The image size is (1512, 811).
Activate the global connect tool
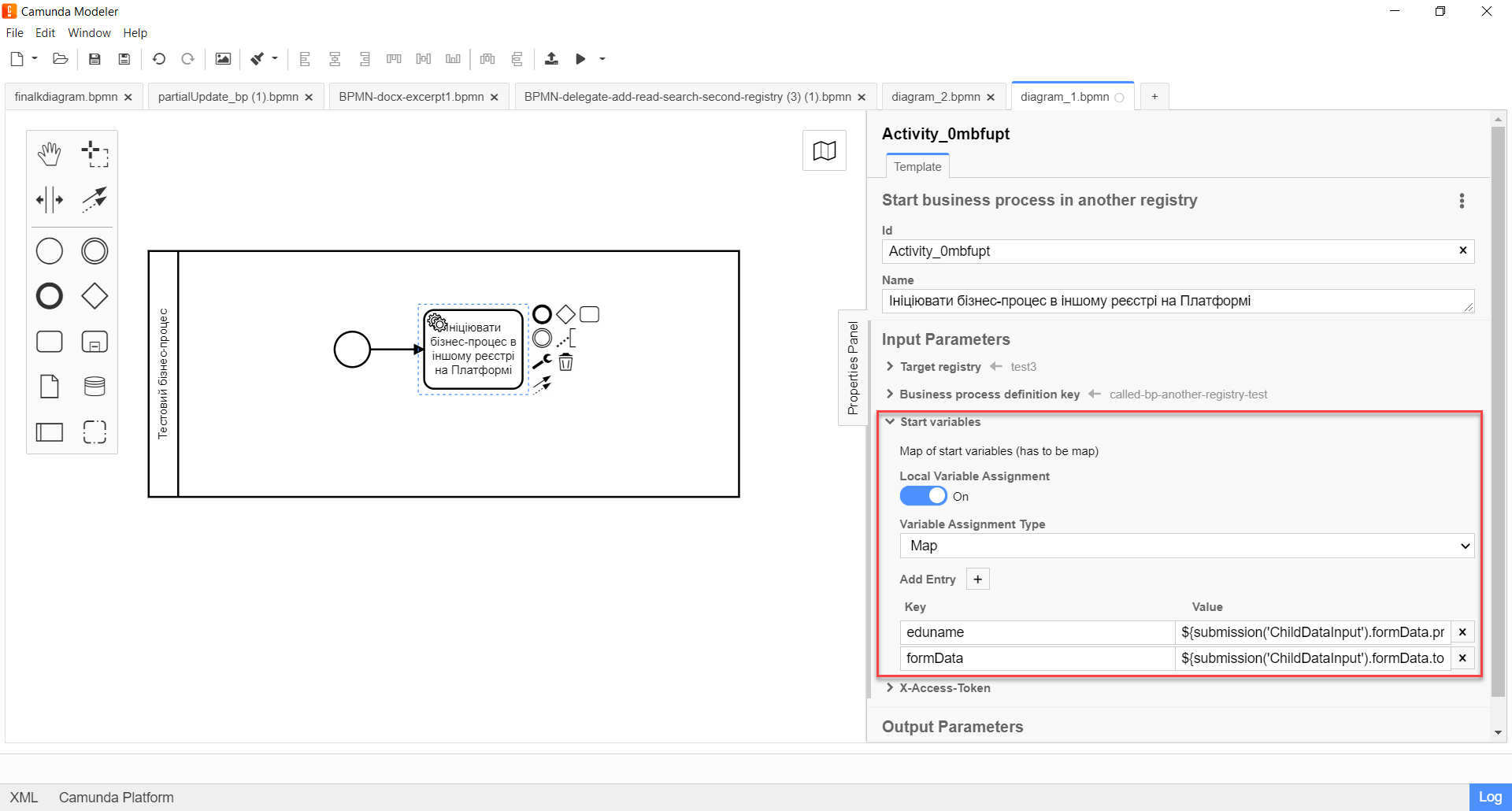point(94,199)
